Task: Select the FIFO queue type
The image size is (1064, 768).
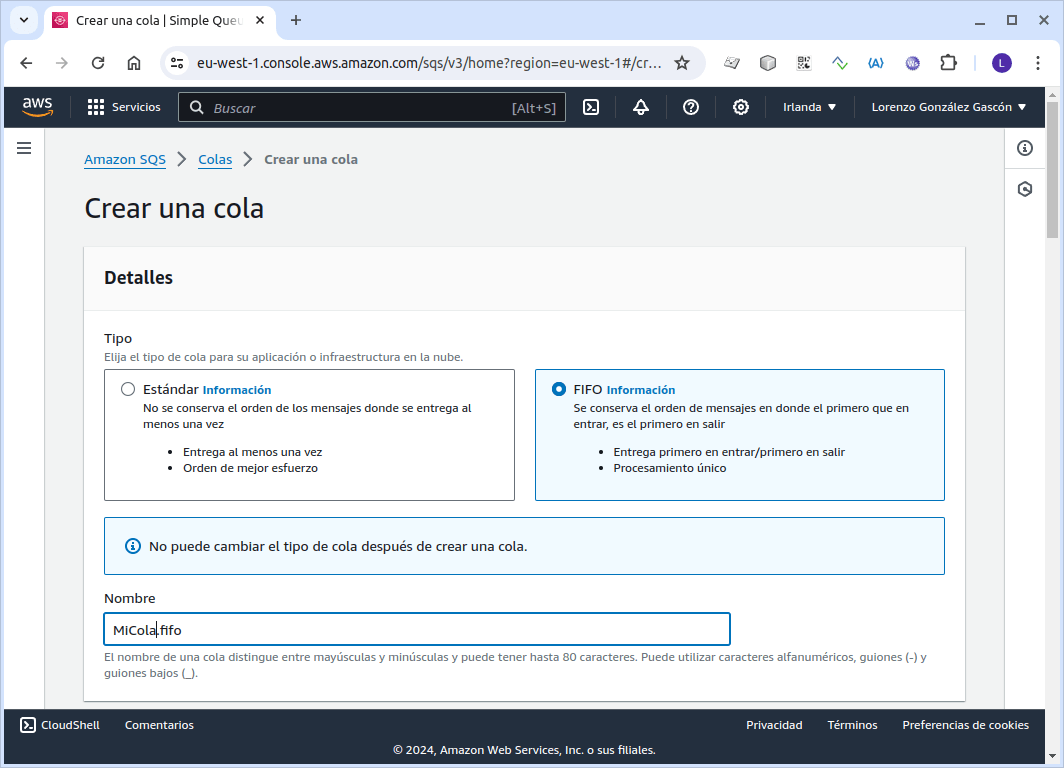Action: coord(558,389)
